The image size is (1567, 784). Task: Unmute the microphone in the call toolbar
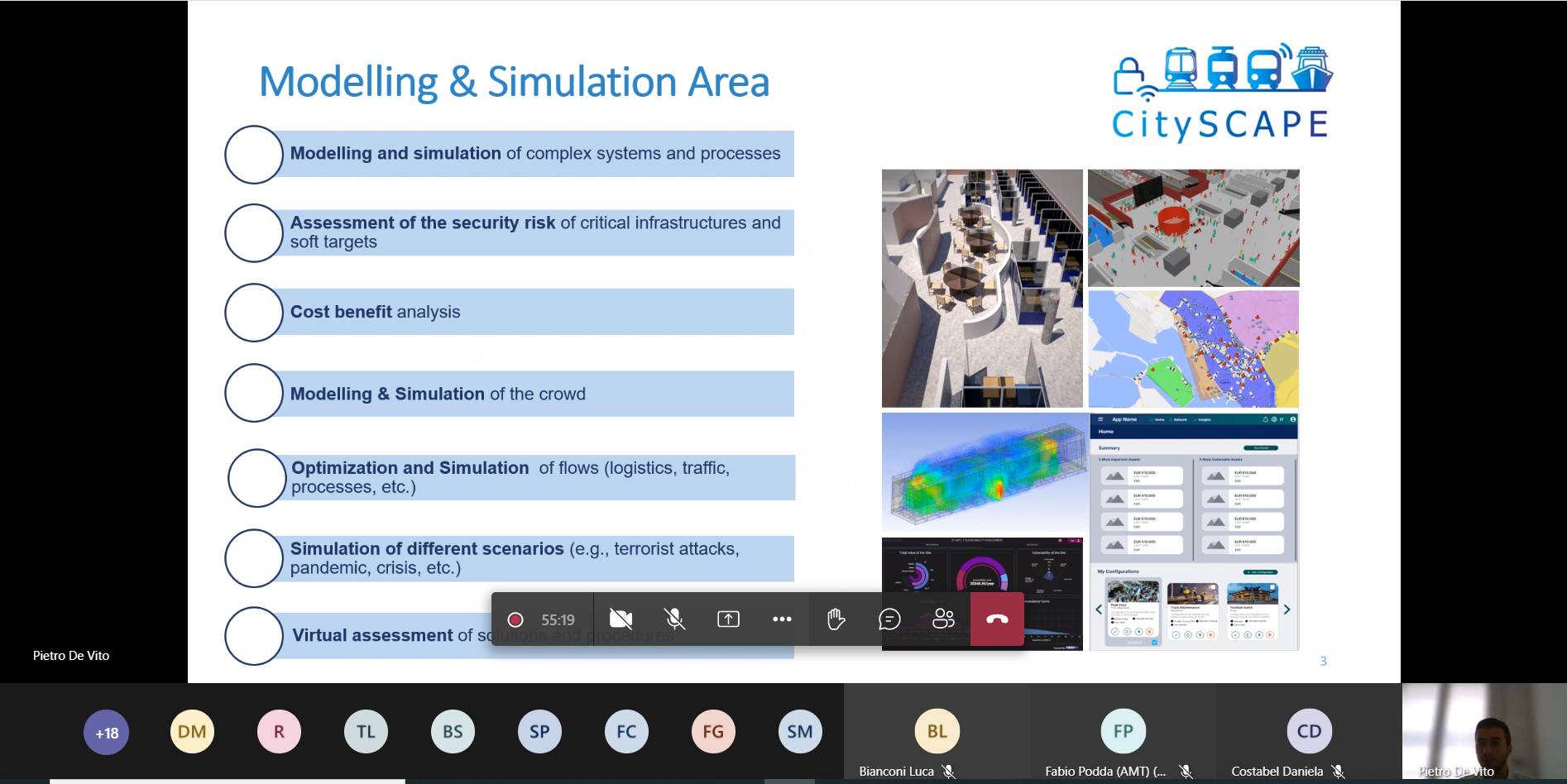(x=674, y=619)
